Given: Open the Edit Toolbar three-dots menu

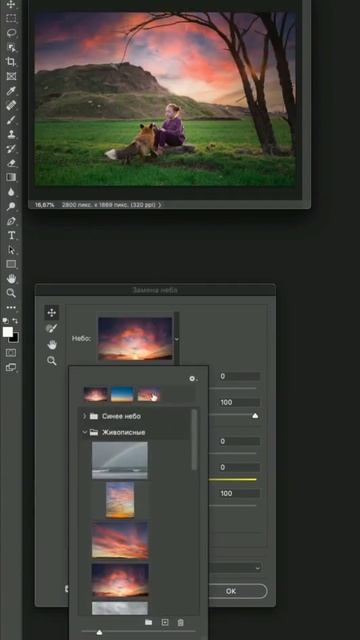Looking at the screenshot, I should point(11,307).
